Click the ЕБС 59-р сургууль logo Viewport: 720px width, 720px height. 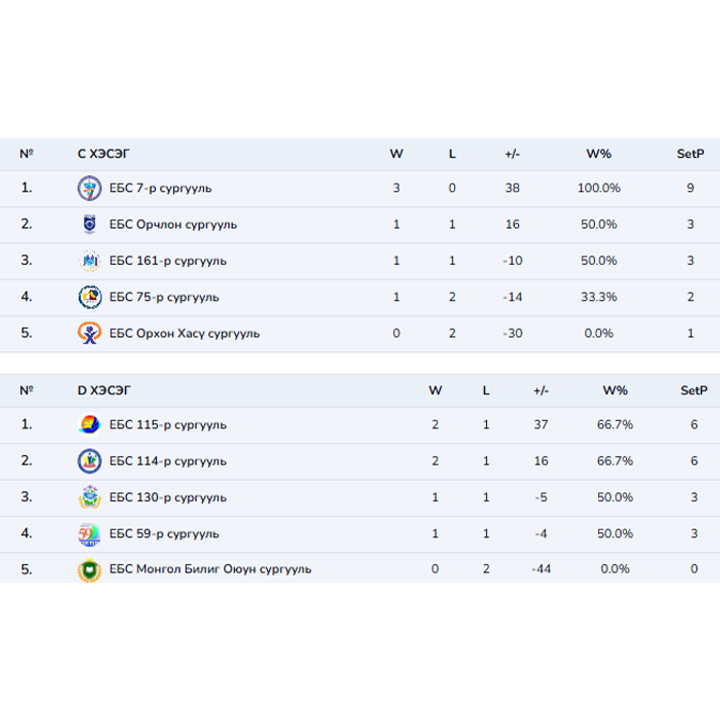(x=90, y=534)
